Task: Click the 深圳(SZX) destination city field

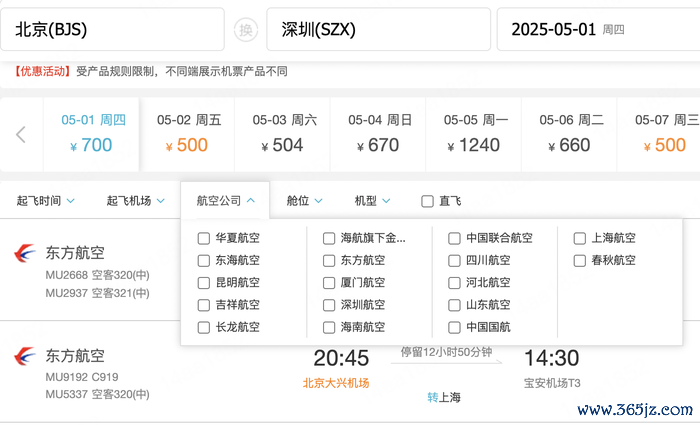Action: [379, 29]
